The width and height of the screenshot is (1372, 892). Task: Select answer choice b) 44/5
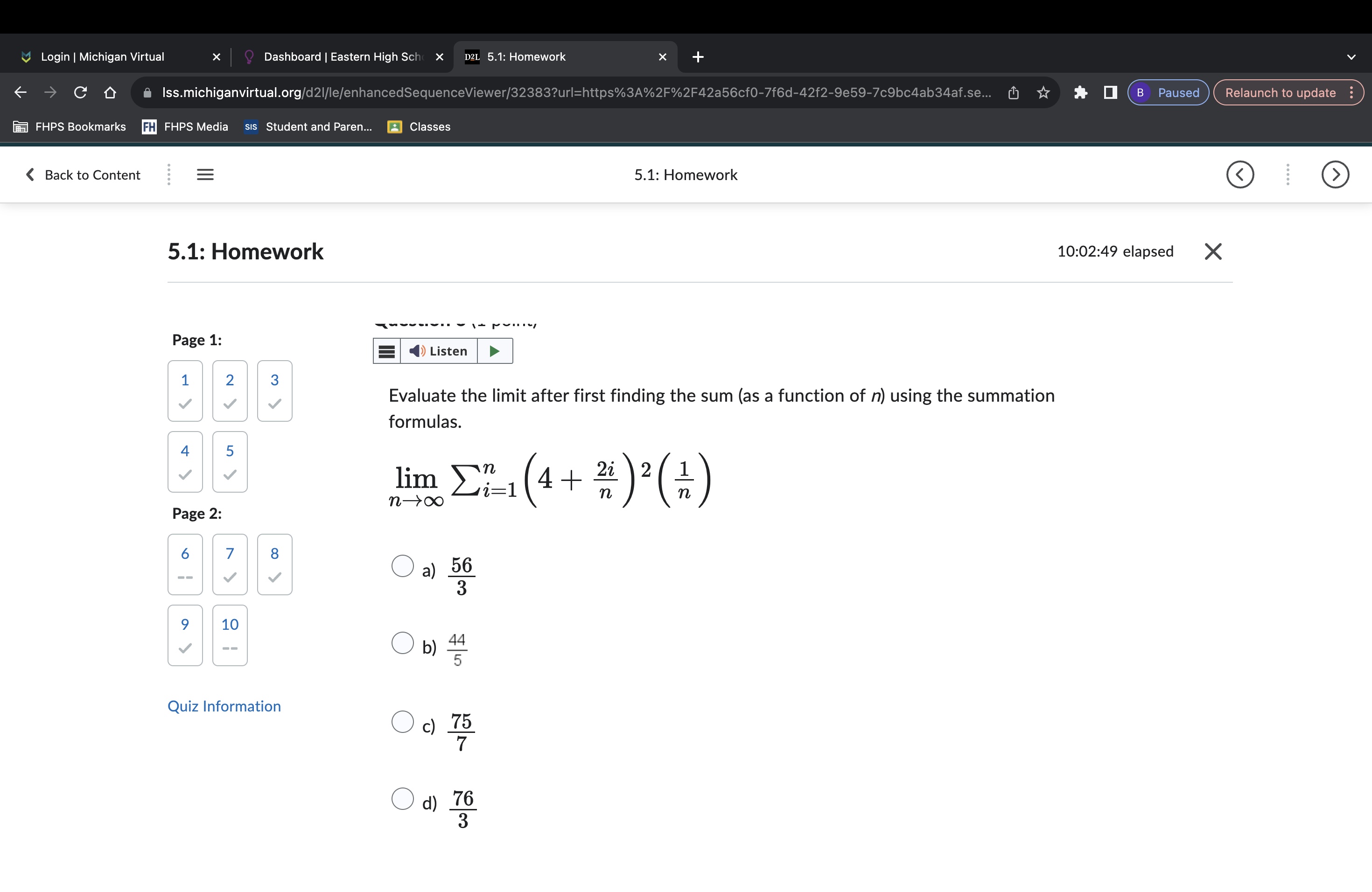(402, 643)
